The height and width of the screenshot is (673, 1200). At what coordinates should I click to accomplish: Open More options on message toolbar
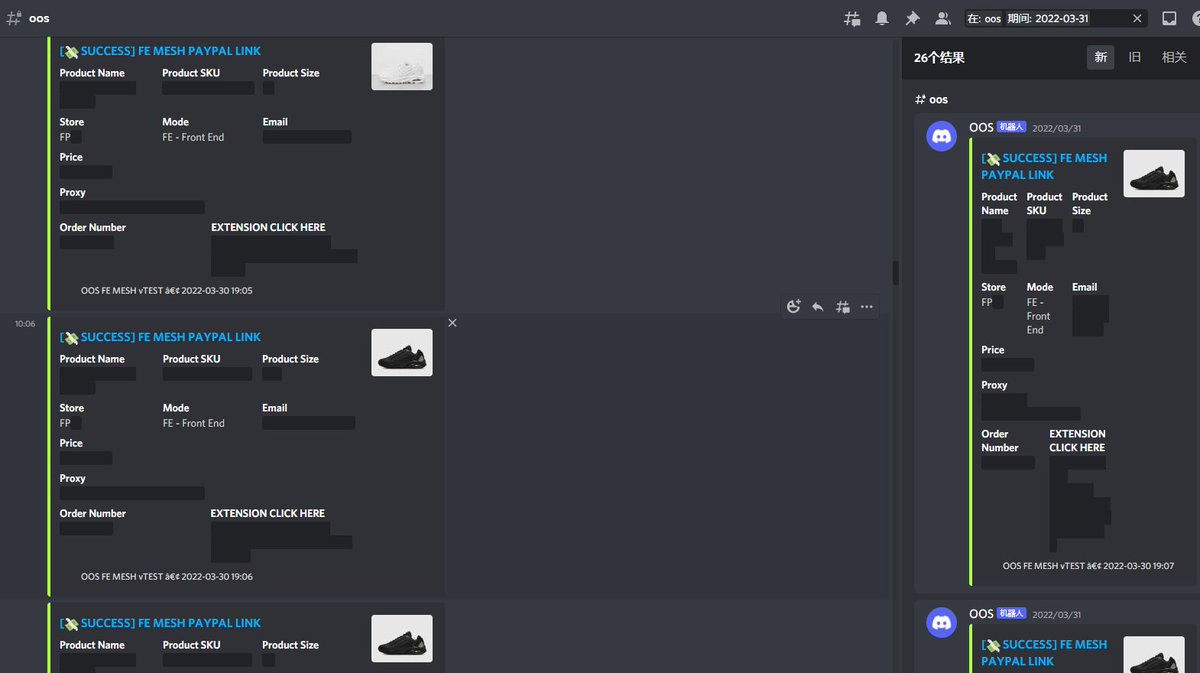[x=866, y=307]
